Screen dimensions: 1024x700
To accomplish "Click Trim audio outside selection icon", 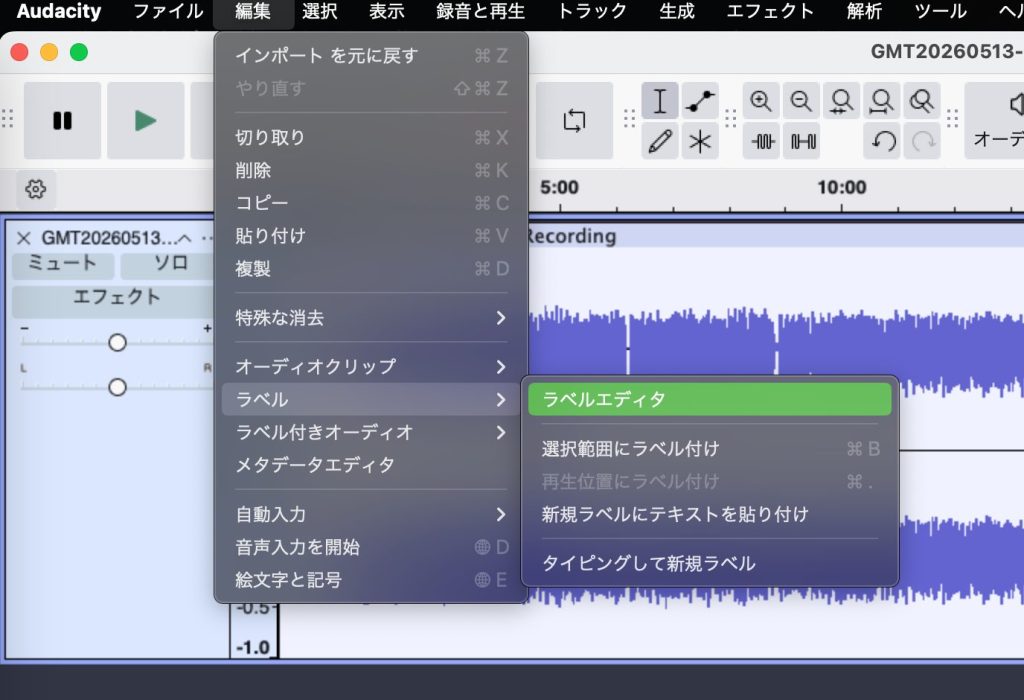I will point(761,141).
